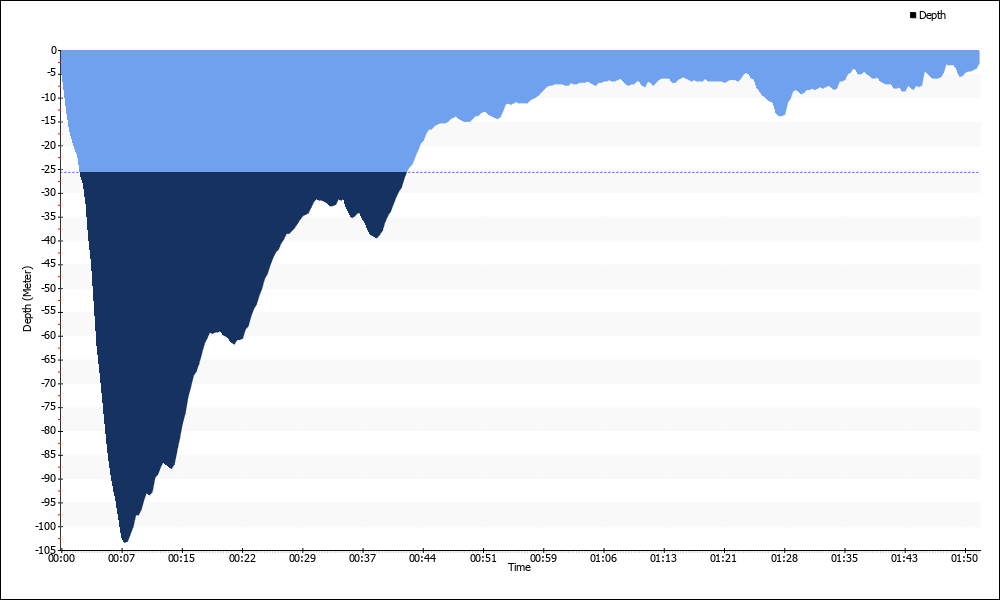
Task: Click the -100 depth axis label
Action: coord(48,526)
